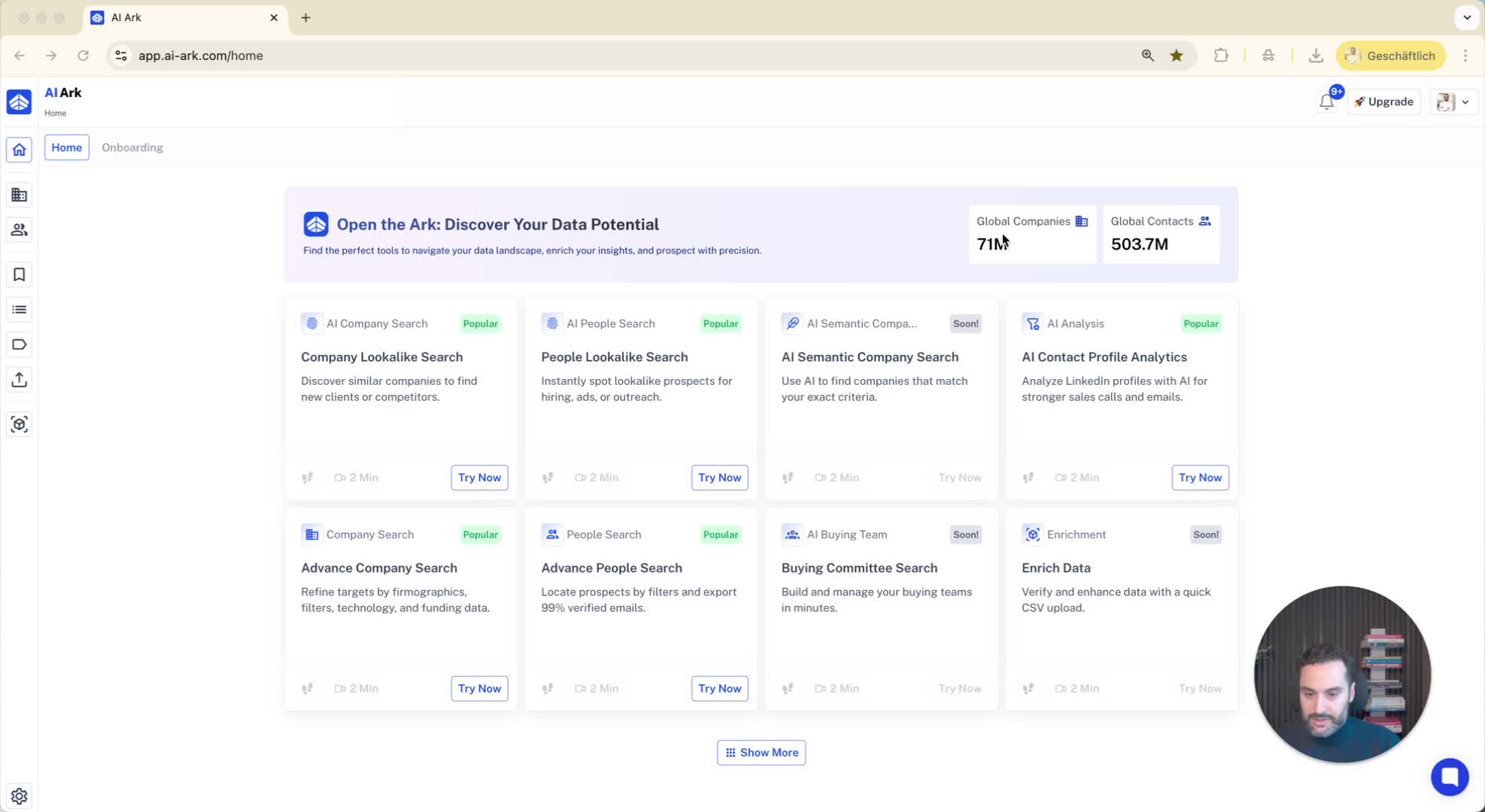Select the Home tab
Image resolution: width=1485 pixels, height=812 pixels.
(66, 147)
